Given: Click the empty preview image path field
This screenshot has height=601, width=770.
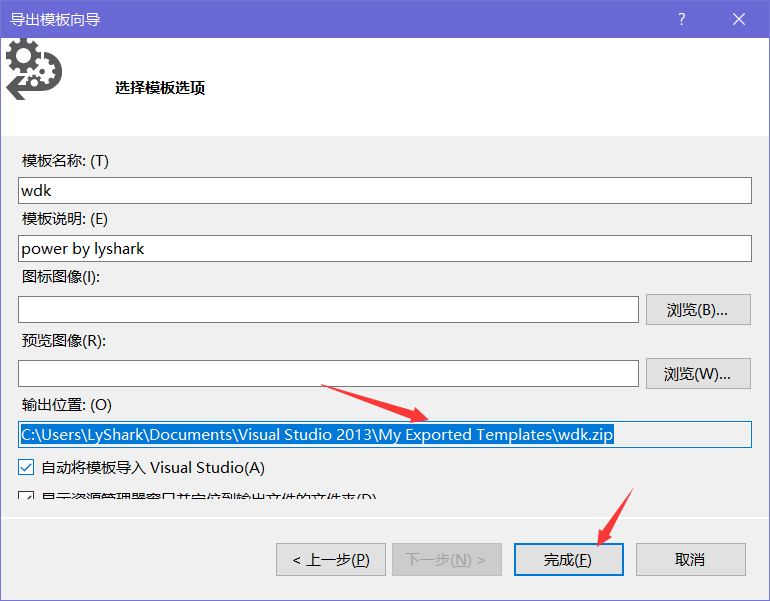Looking at the screenshot, I should 328,374.
